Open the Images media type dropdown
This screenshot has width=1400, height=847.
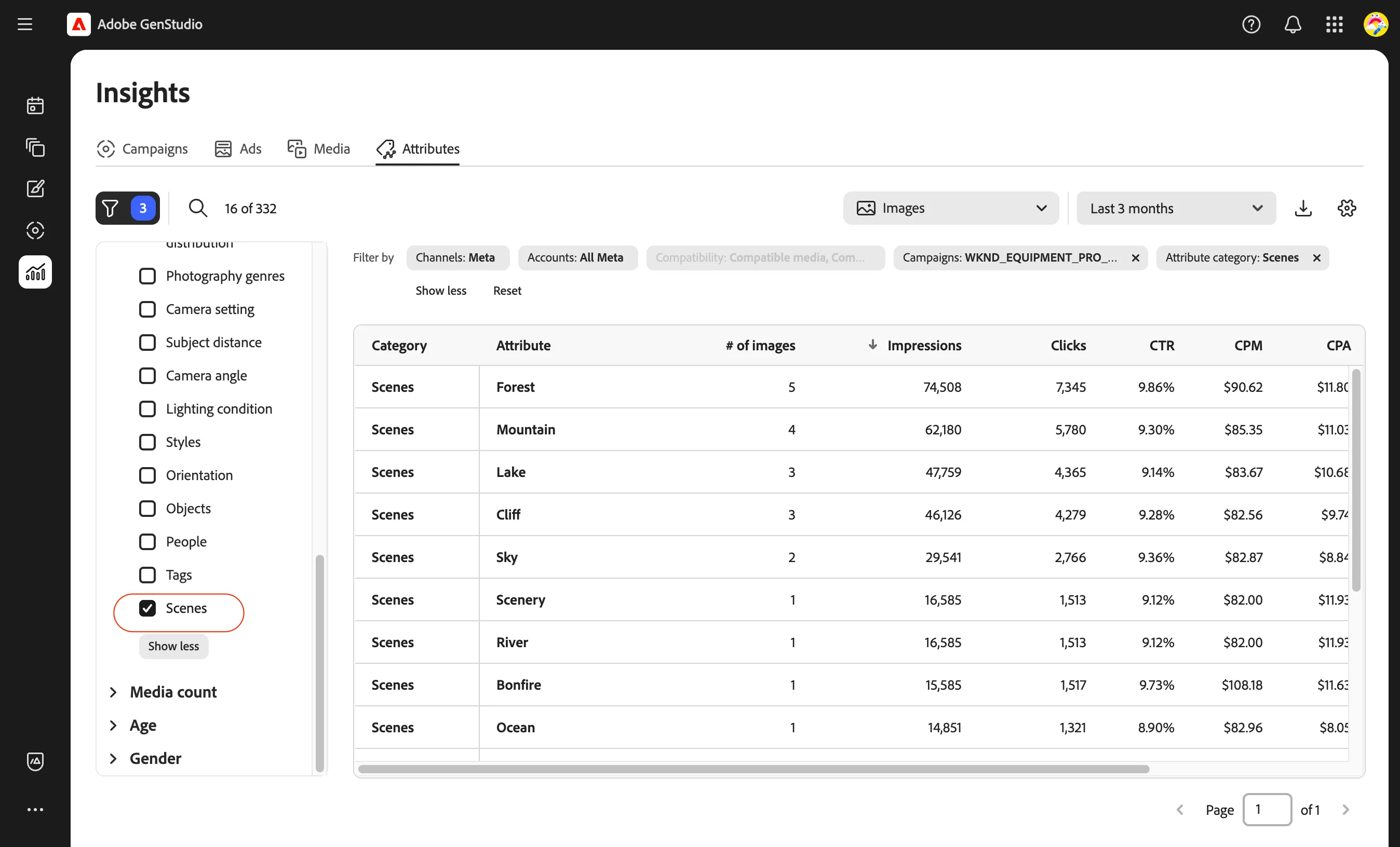951,208
